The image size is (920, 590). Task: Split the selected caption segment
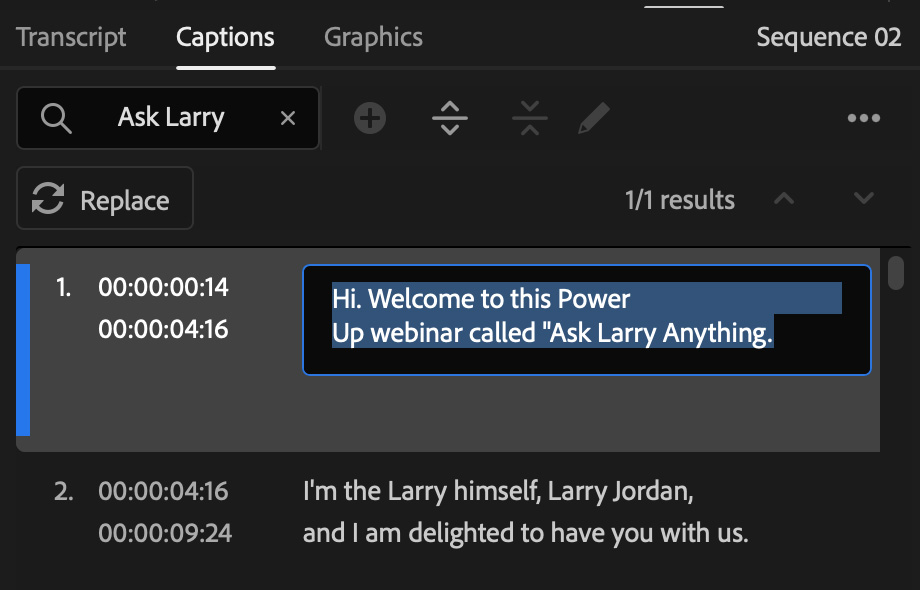click(450, 119)
